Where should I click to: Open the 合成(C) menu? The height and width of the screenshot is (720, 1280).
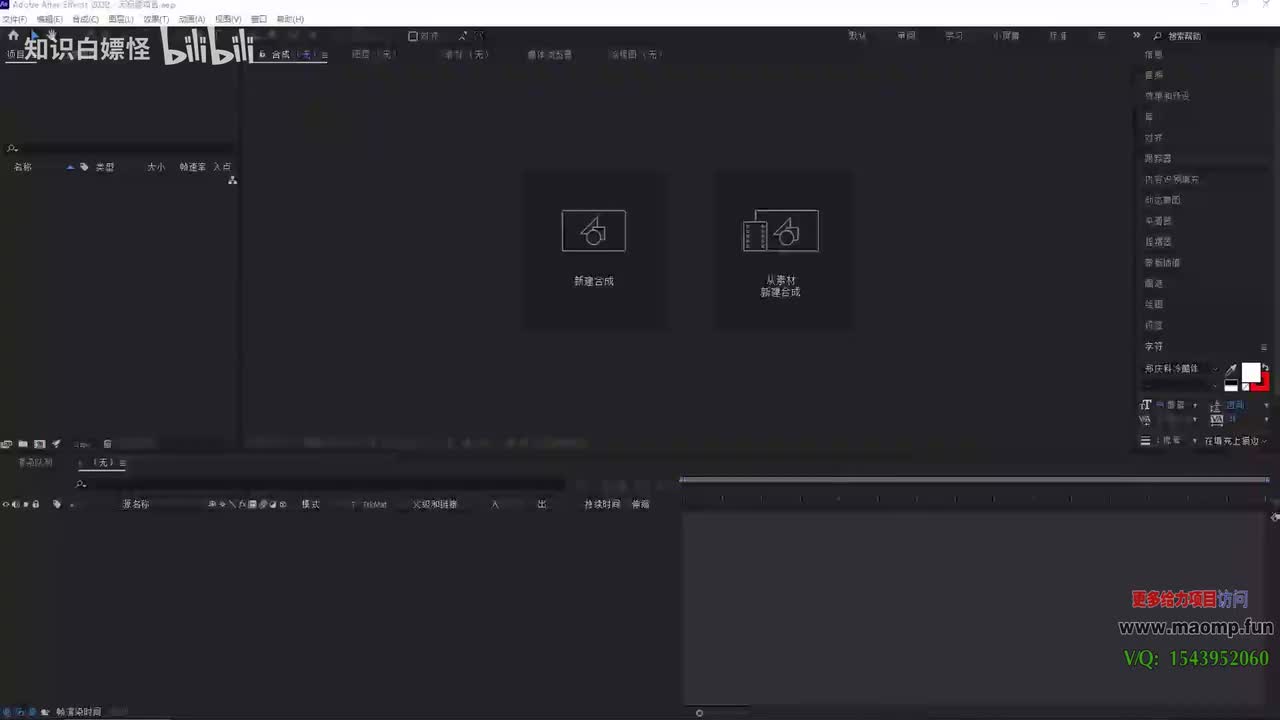[85, 19]
